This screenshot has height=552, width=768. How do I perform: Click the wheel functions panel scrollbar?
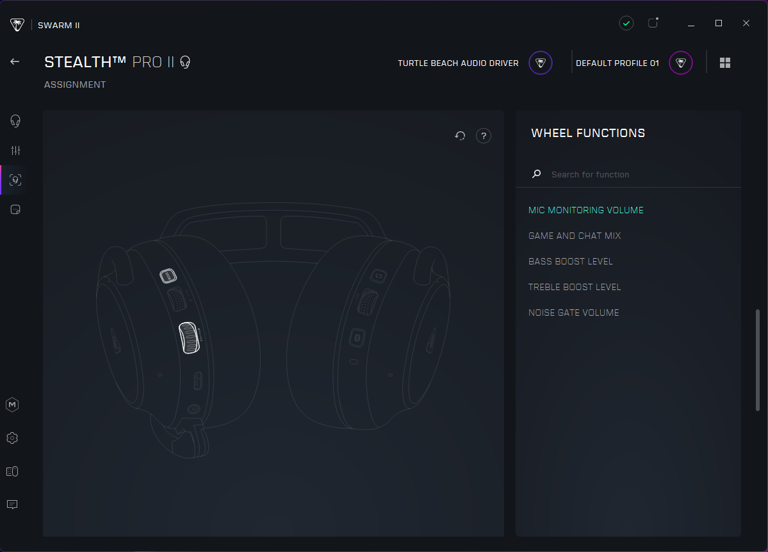pyautogui.click(x=758, y=360)
